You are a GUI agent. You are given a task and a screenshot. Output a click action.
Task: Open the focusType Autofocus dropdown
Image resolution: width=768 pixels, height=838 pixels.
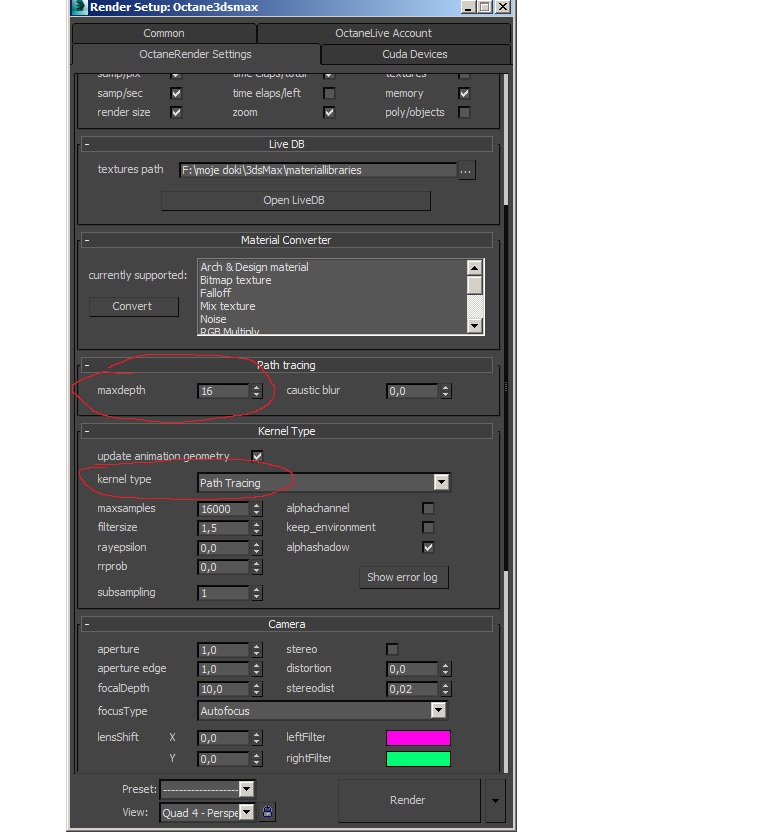click(438, 710)
